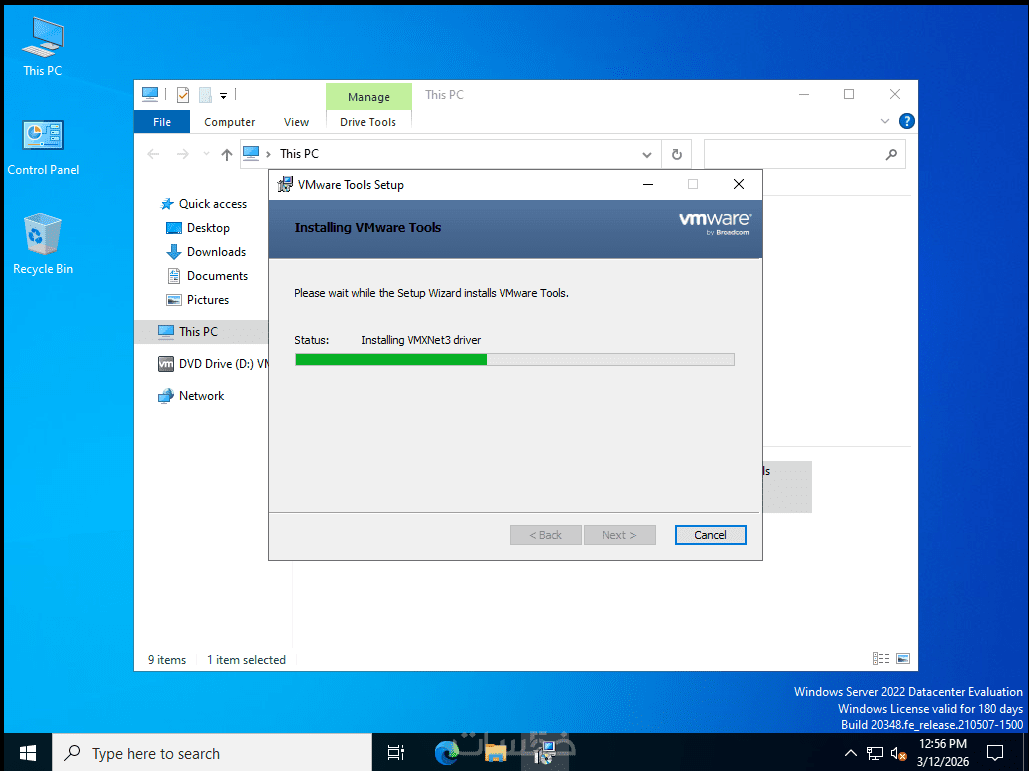Viewport: 1029px width, 771px height.
Task: Click the taskbar search box
Action: 212,753
